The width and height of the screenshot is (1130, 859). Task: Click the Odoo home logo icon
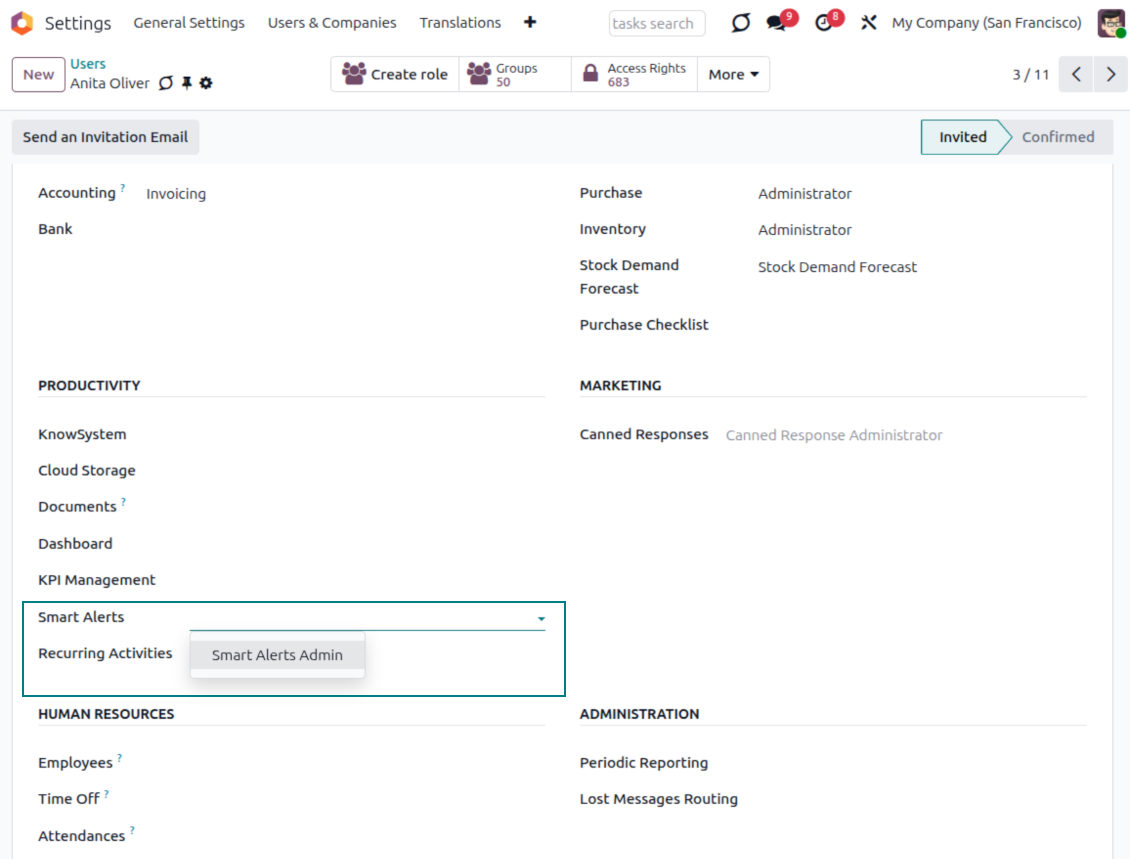point(22,23)
